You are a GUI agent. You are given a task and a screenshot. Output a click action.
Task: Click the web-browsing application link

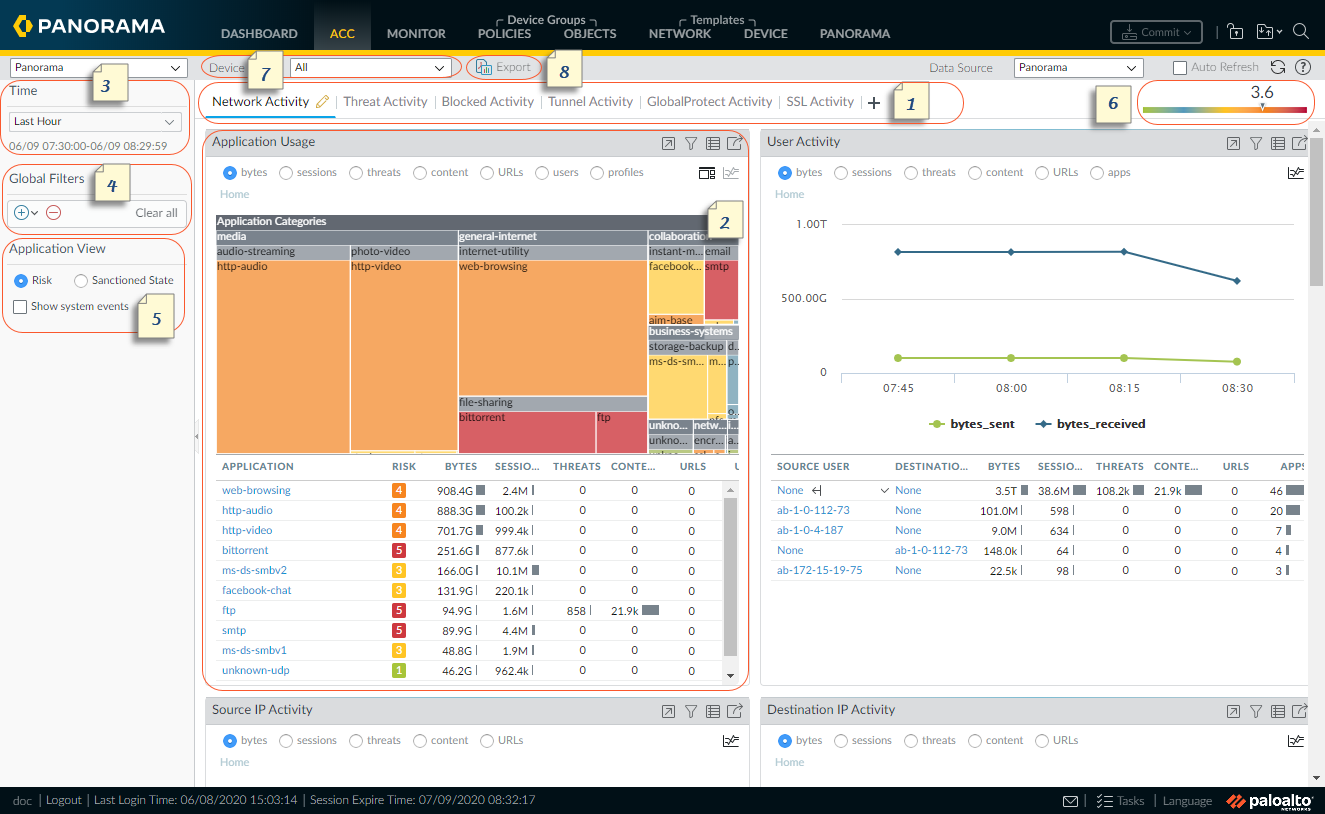tap(256, 491)
